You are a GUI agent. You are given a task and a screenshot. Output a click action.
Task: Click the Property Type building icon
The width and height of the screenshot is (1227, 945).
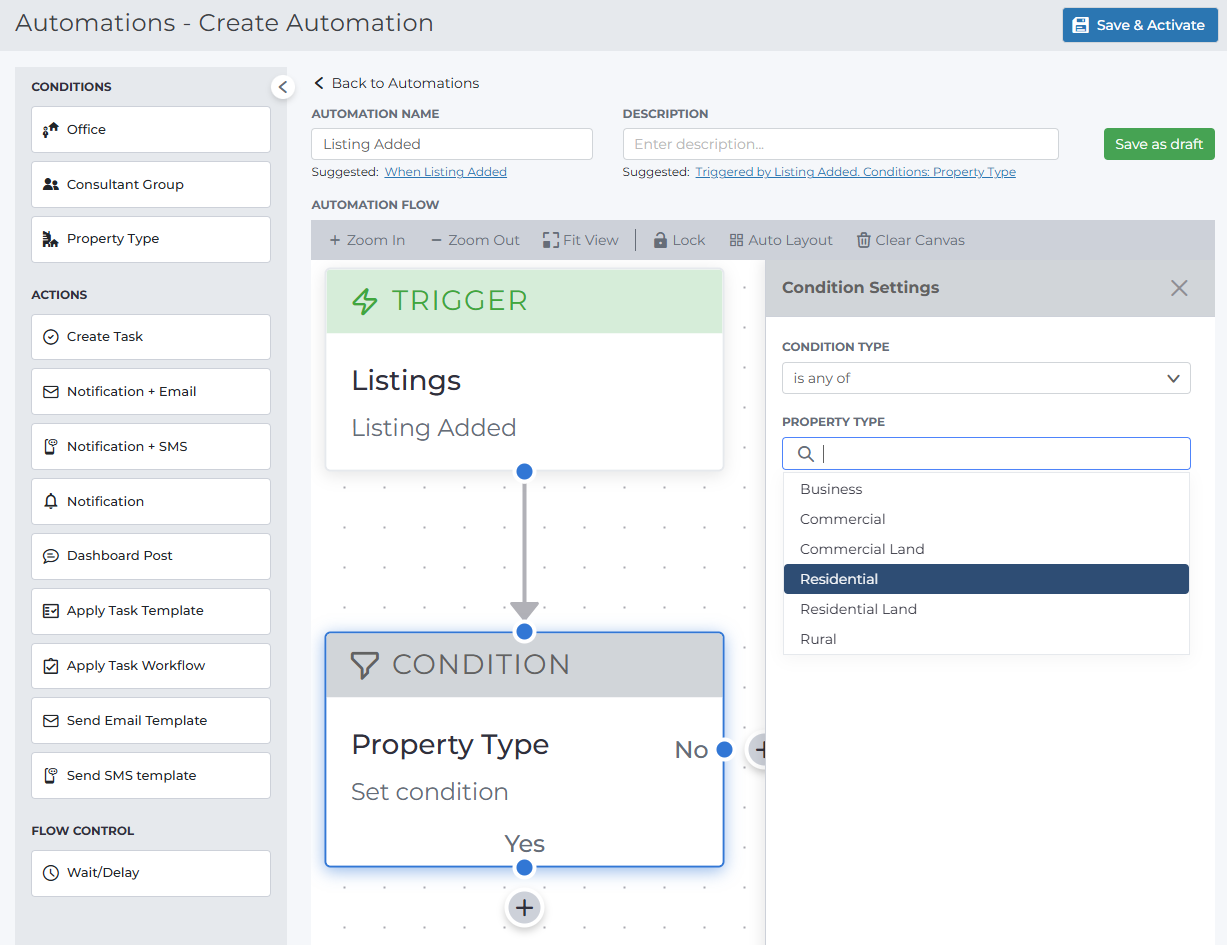click(x=51, y=239)
